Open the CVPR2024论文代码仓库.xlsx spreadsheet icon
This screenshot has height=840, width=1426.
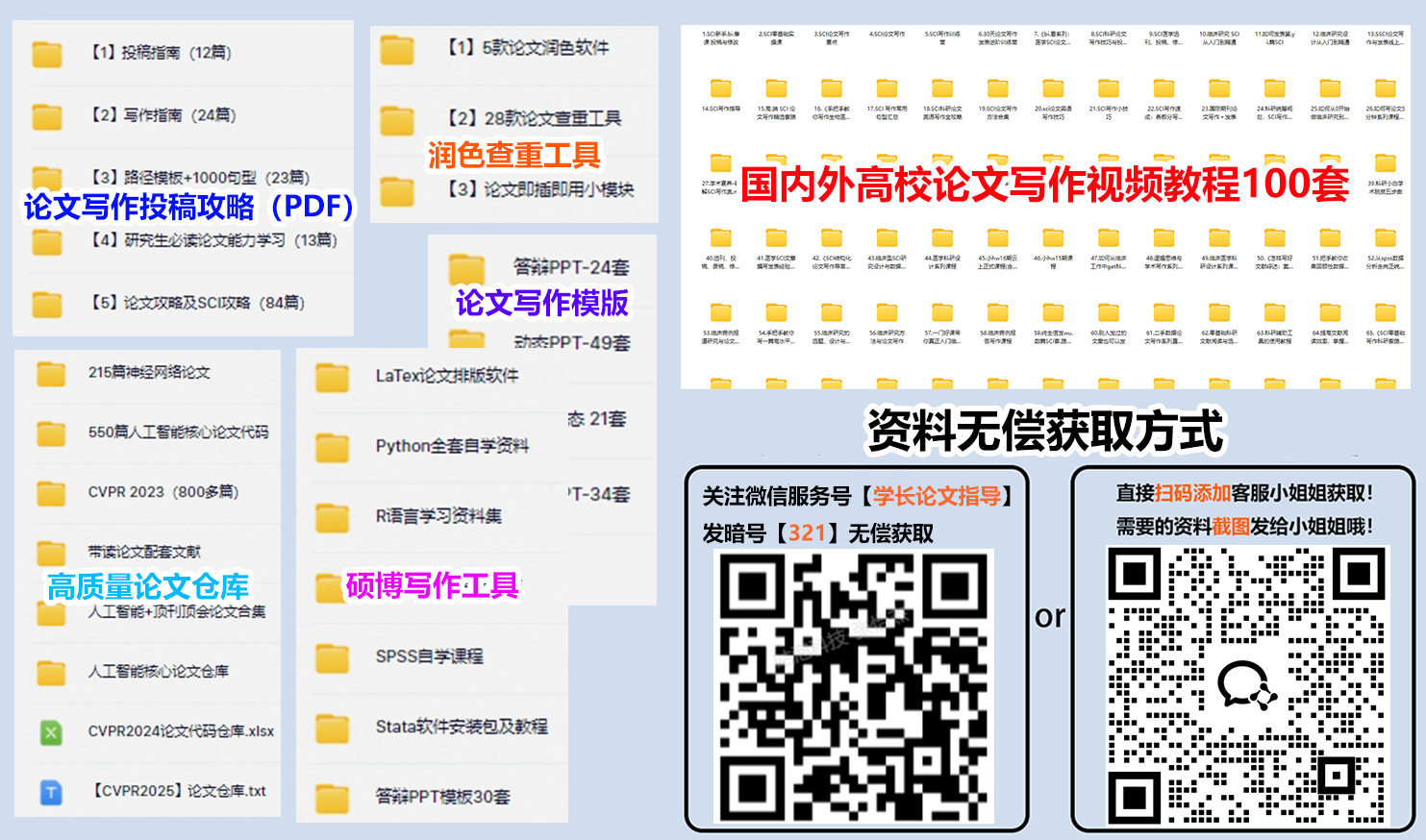51,732
